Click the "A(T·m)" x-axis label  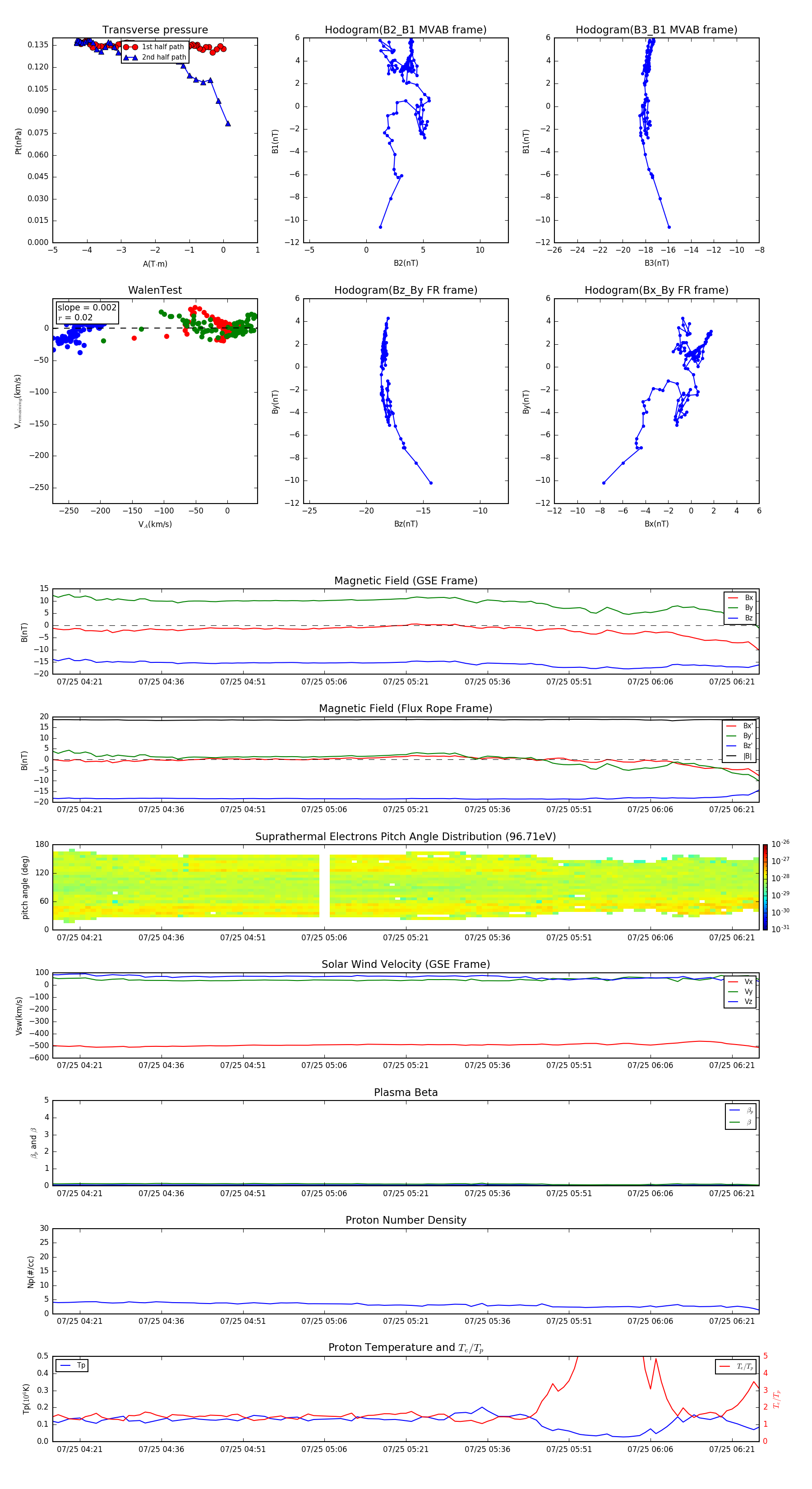[155, 264]
